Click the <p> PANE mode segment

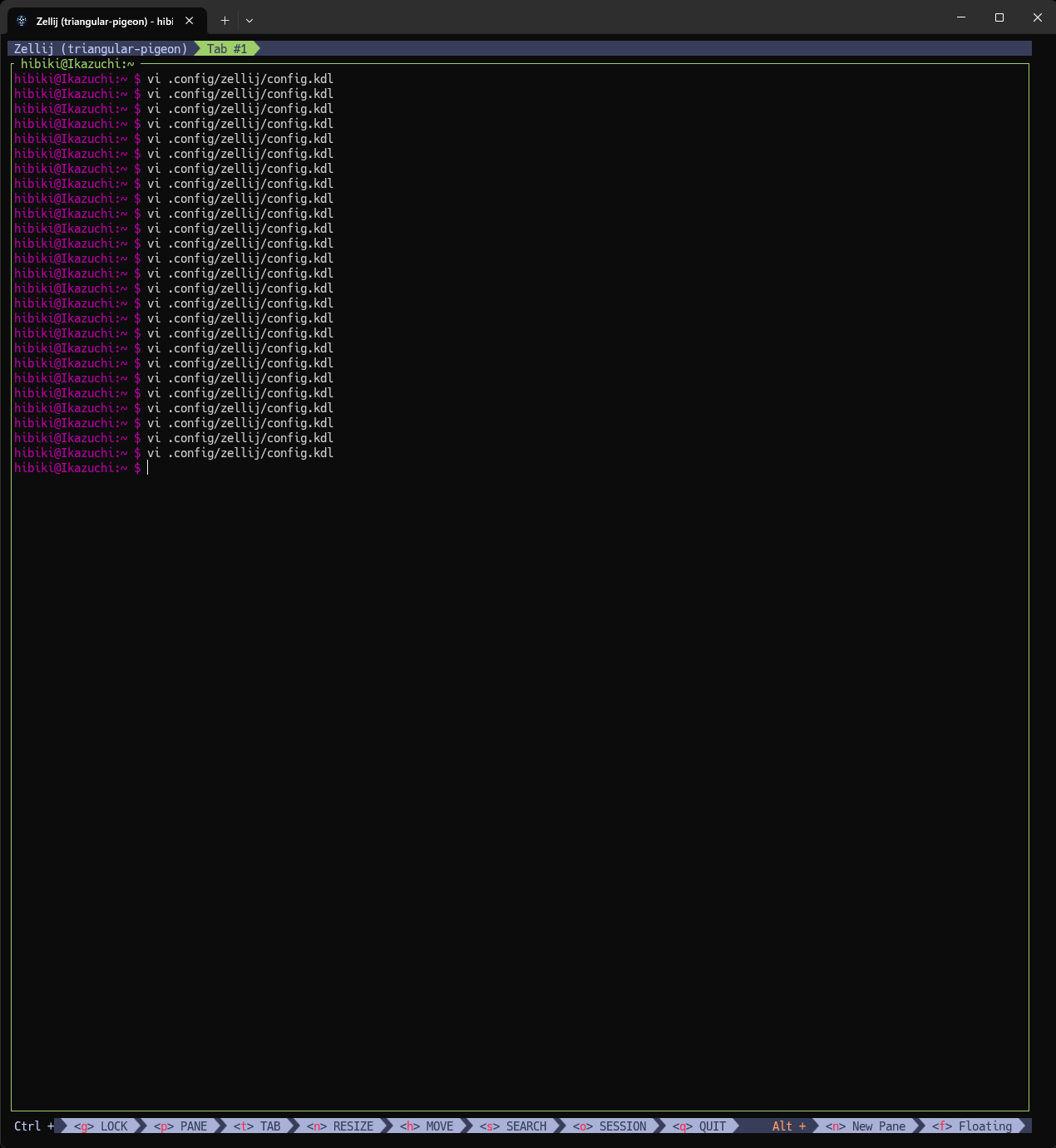180,1126
